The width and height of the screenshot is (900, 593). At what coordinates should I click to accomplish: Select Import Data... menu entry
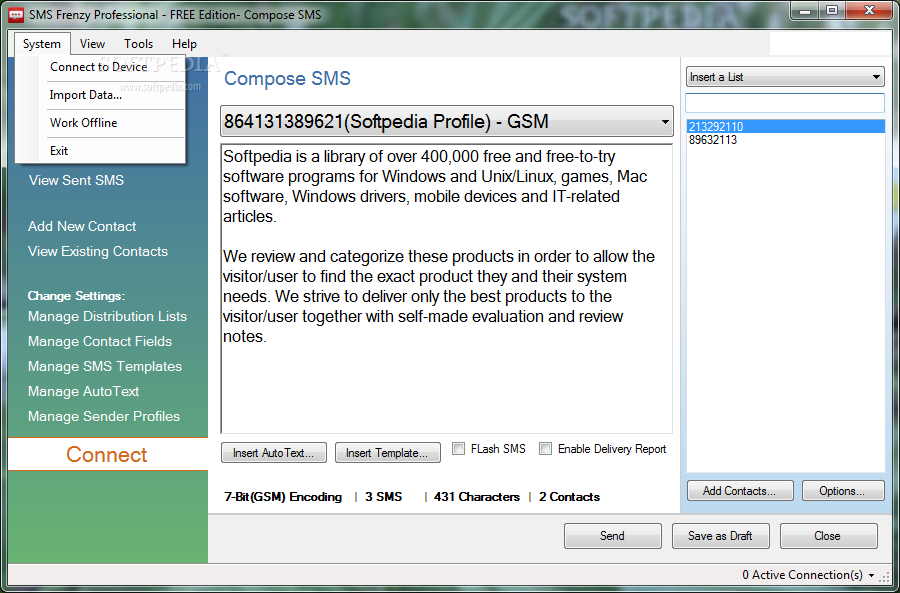click(x=86, y=95)
